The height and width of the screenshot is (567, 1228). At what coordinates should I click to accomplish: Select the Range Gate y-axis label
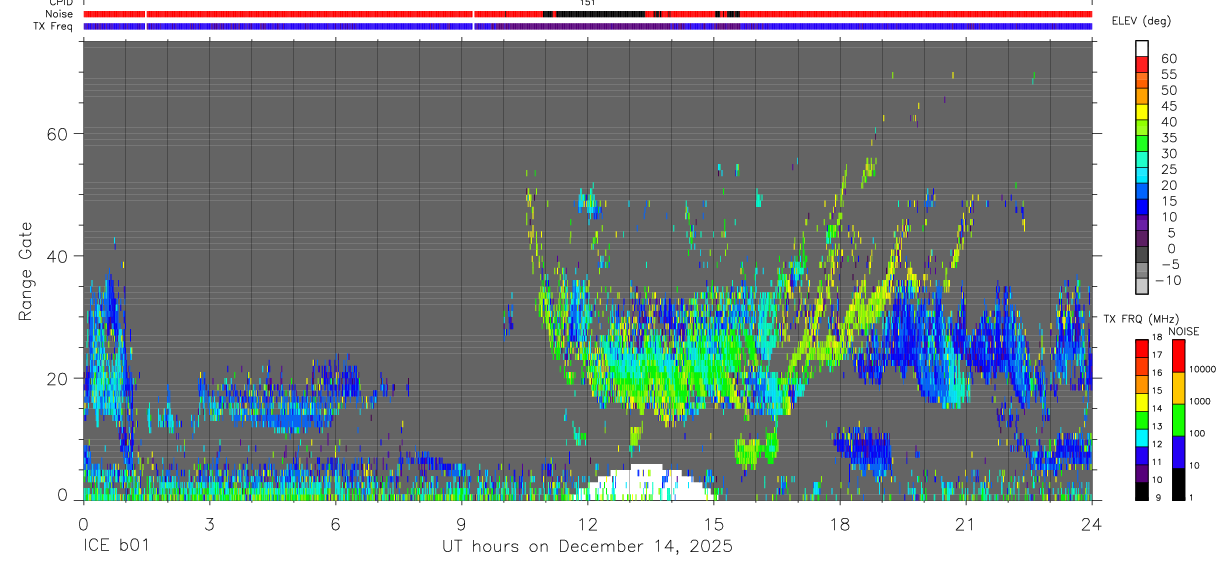[x=27, y=270]
